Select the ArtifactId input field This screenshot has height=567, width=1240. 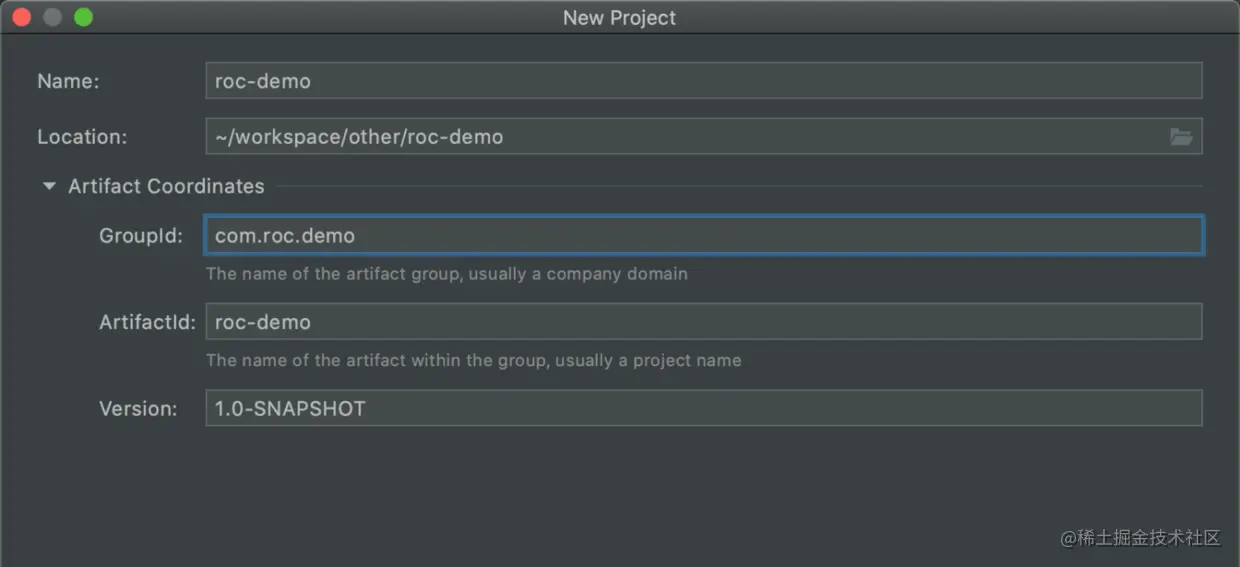[702, 322]
